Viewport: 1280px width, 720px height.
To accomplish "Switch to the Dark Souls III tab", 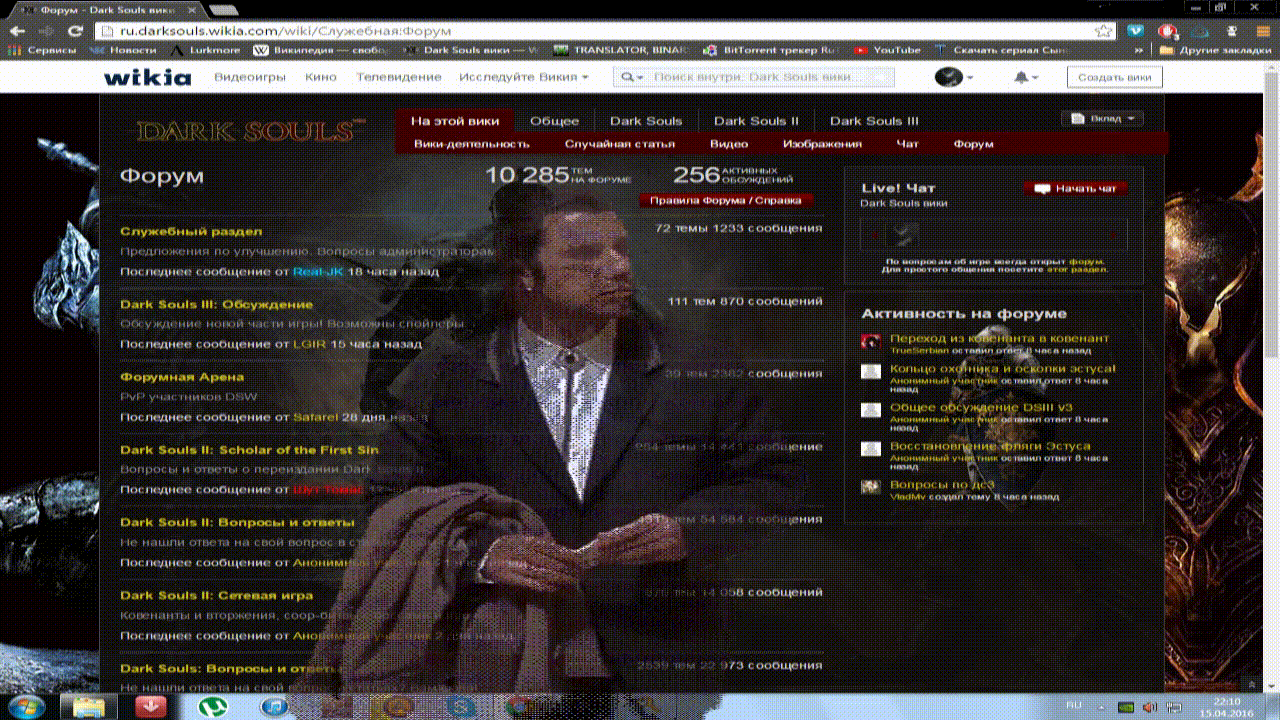I will point(874,121).
